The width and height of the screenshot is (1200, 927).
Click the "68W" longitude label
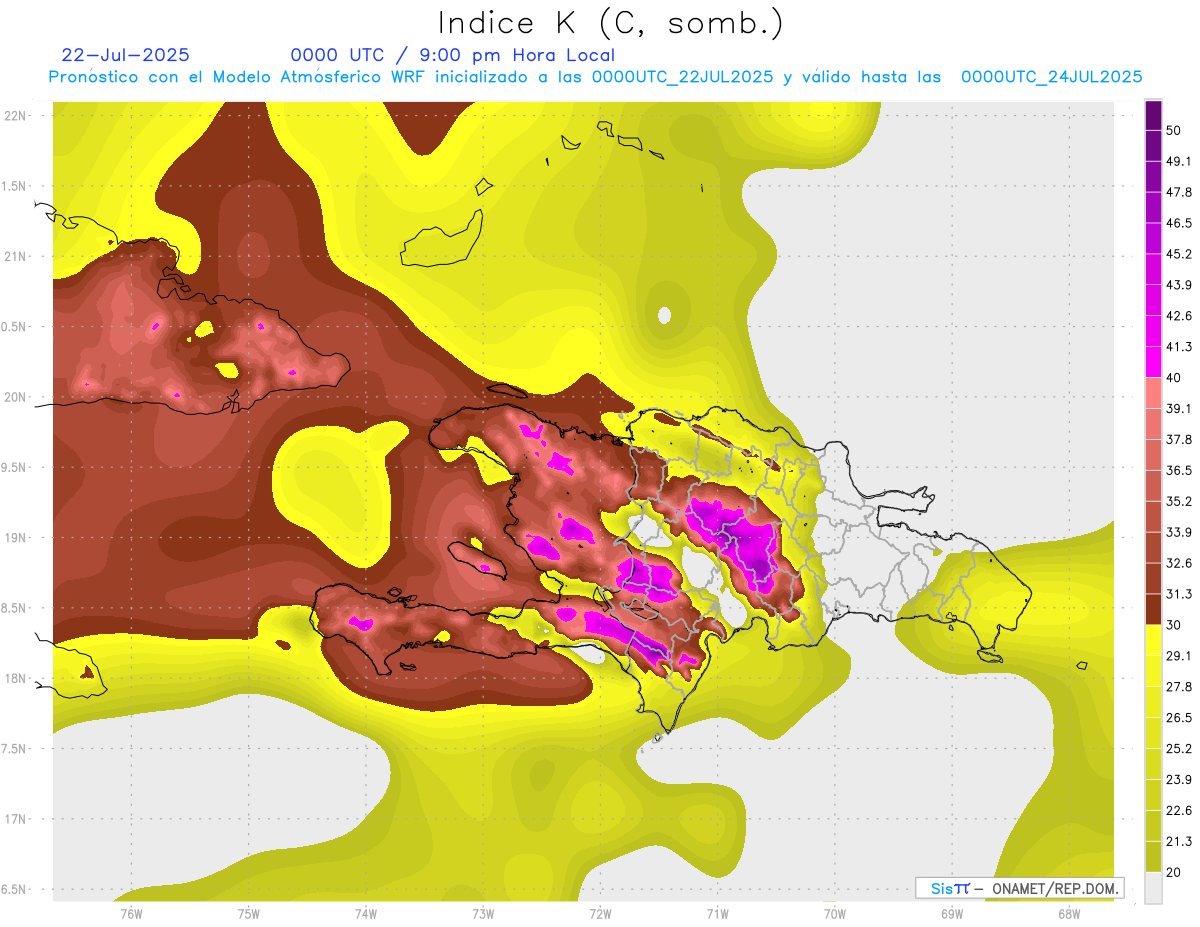[1069, 913]
